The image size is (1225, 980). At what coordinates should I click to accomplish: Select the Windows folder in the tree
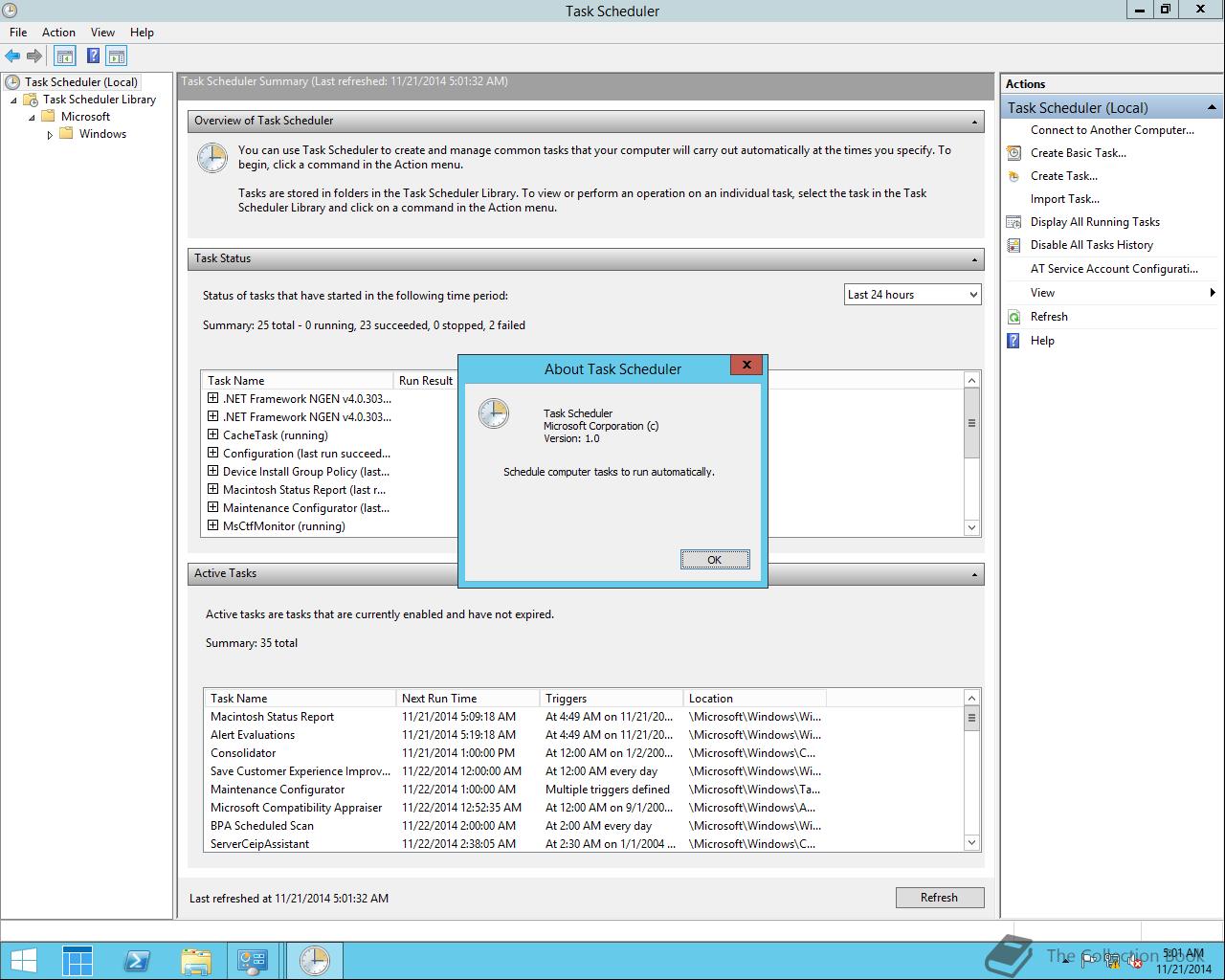(102, 134)
